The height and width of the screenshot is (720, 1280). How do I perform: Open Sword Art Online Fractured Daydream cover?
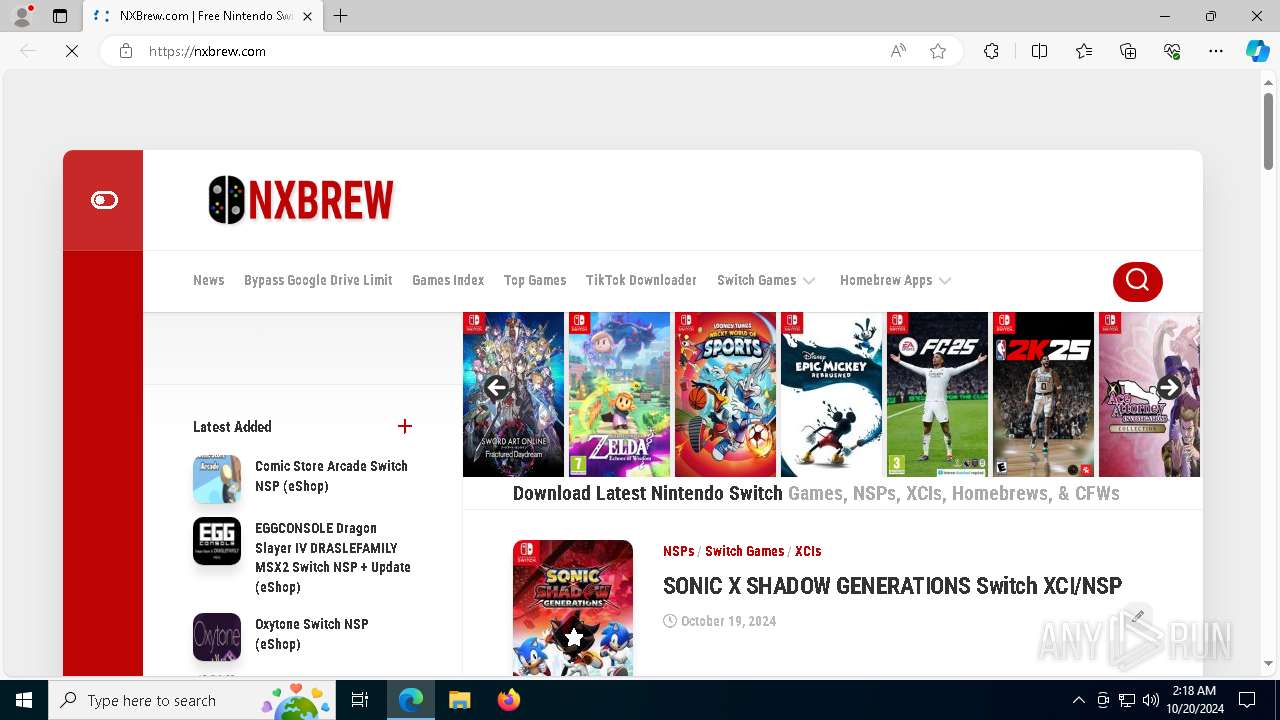pos(513,394)
